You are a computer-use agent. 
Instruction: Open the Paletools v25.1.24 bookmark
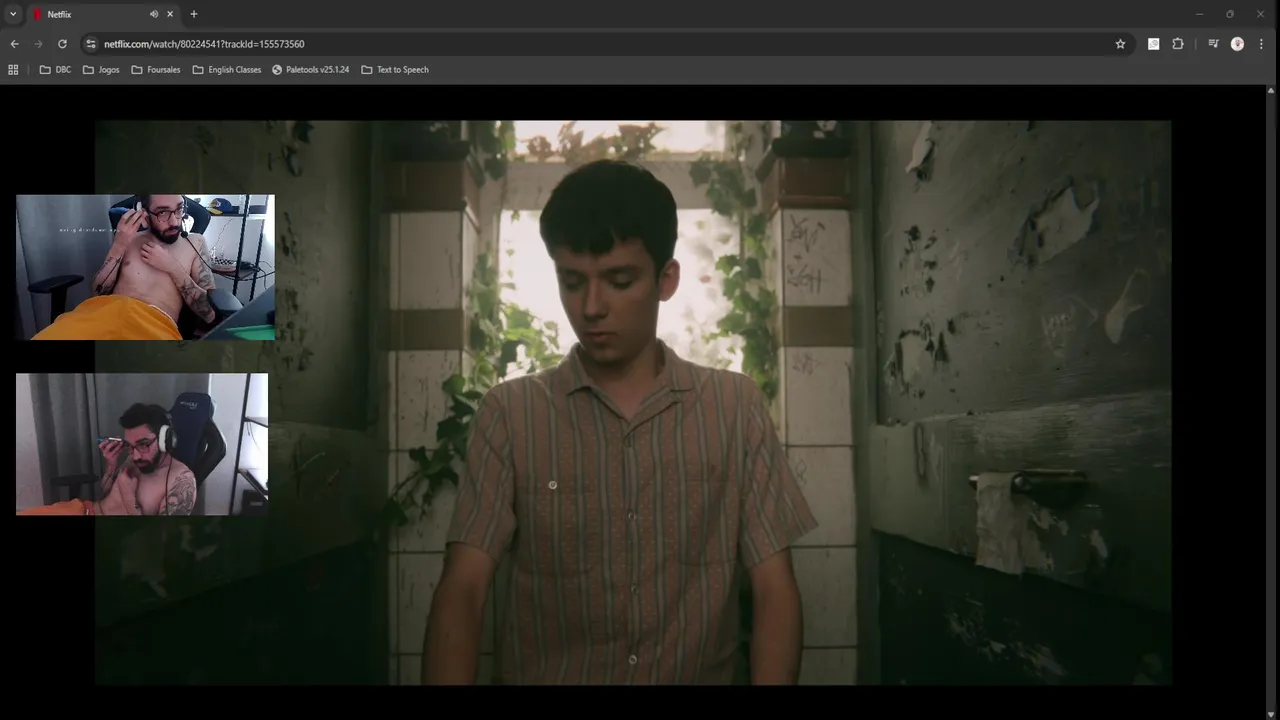tap(310, 70)
